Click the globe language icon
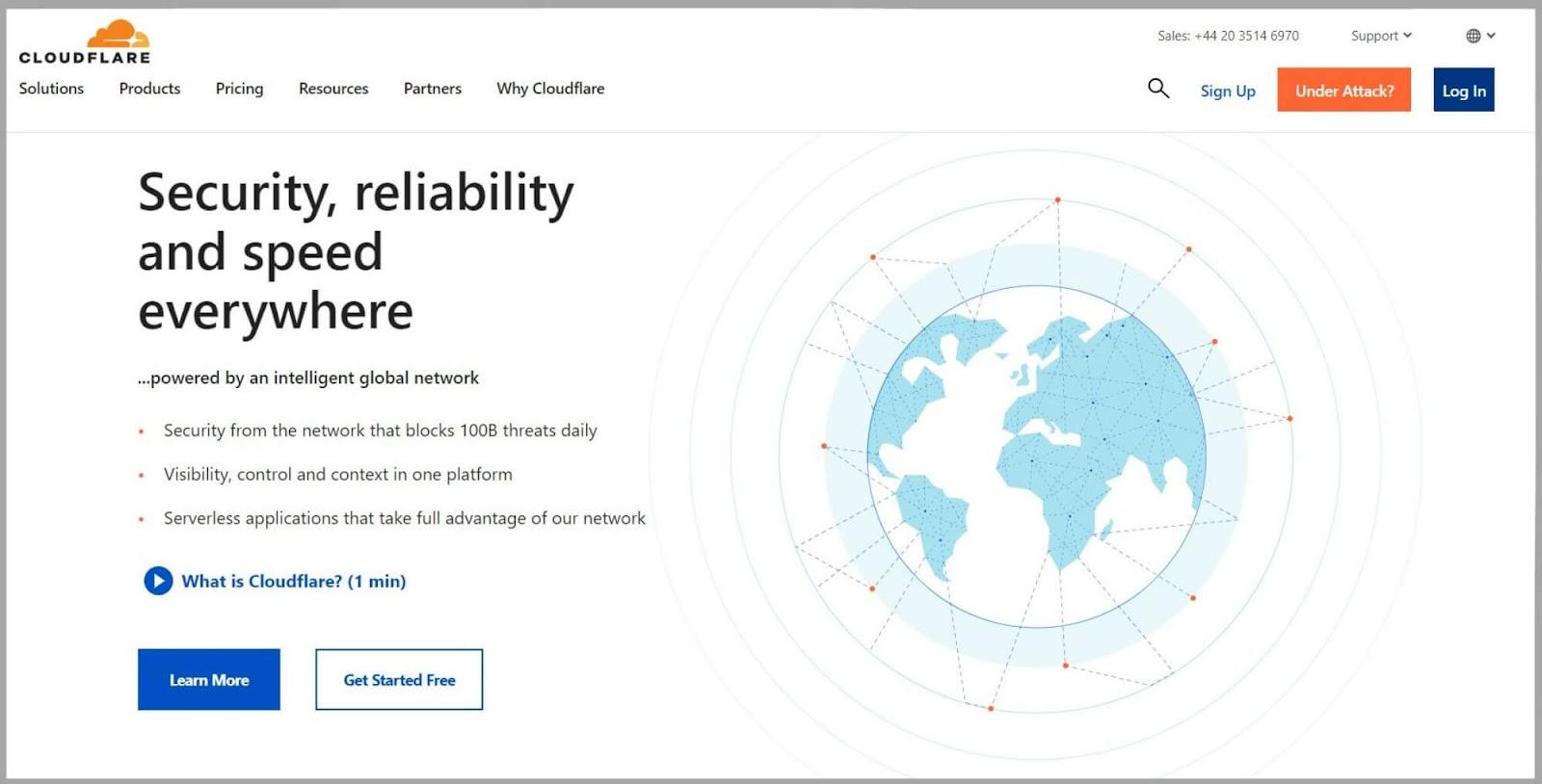 click(1474, 36)
